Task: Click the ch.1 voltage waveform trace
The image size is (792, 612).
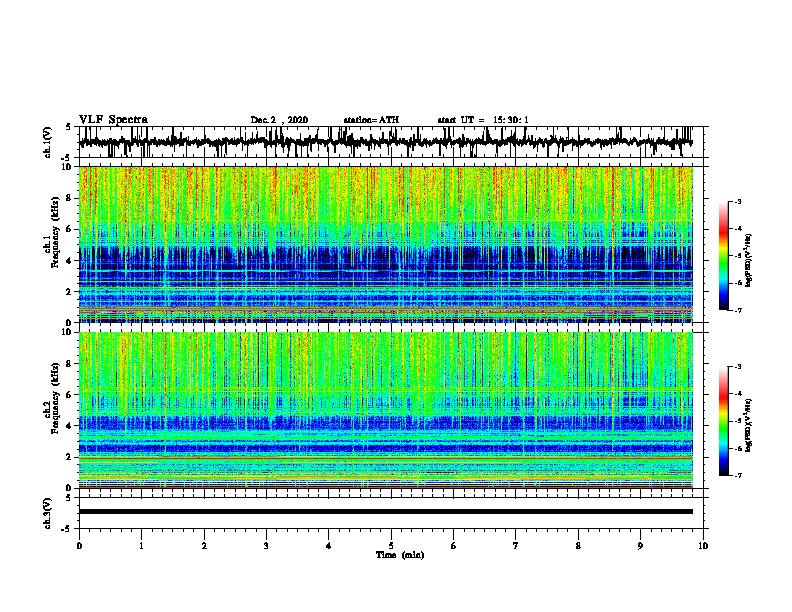Action: point(386,142)
